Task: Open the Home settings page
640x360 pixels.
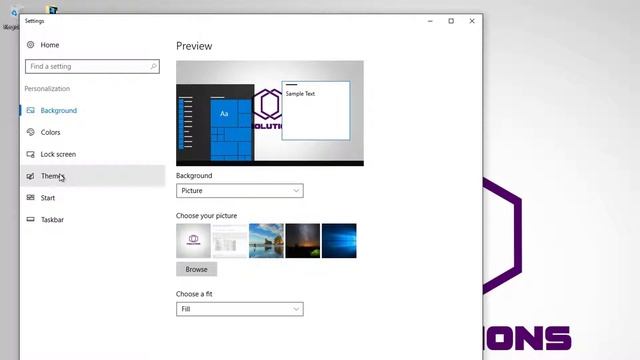Action: tap(49, 45)
